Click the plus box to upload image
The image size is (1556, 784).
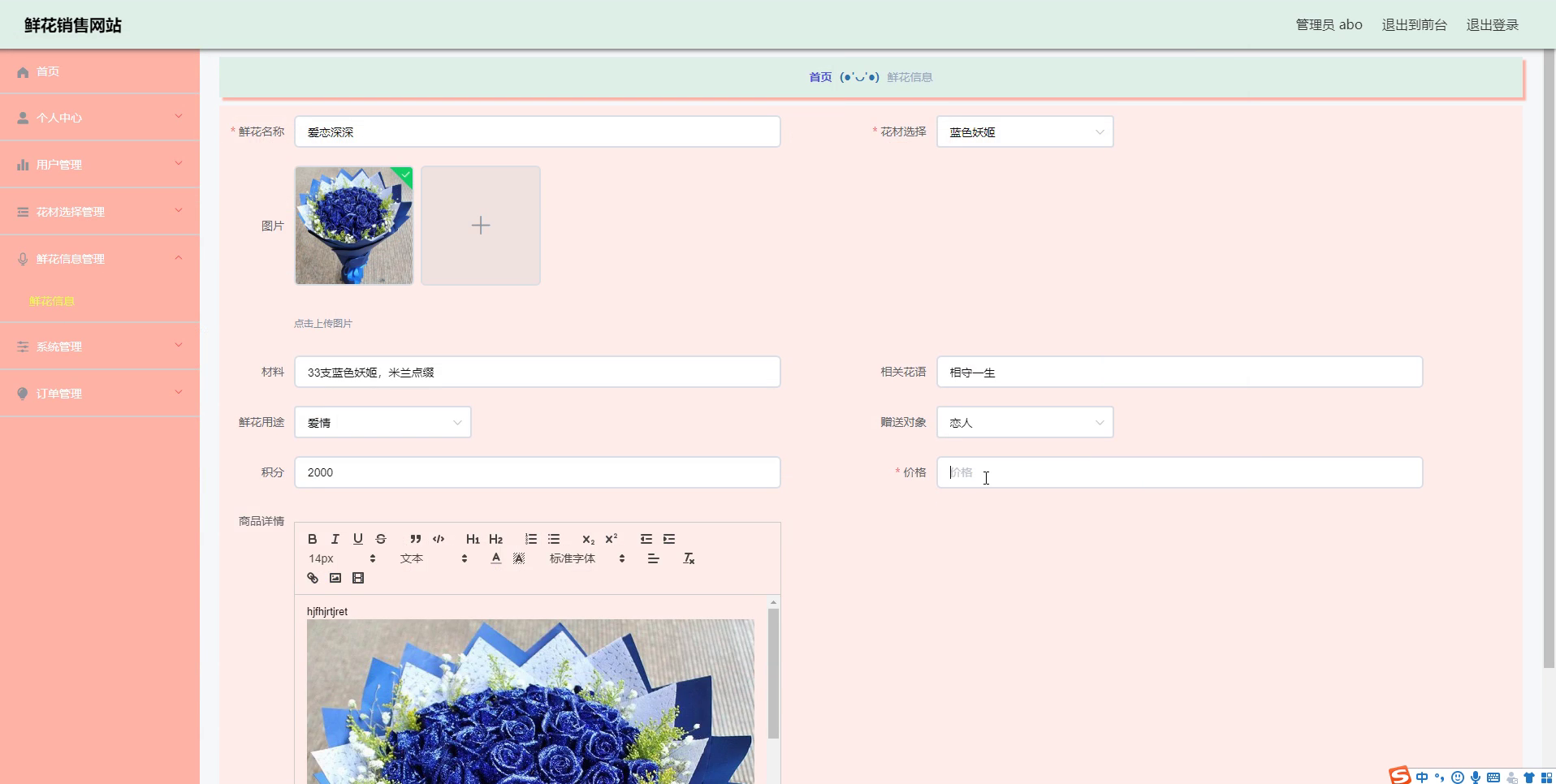pyautogui.click(x=481, y=226)
